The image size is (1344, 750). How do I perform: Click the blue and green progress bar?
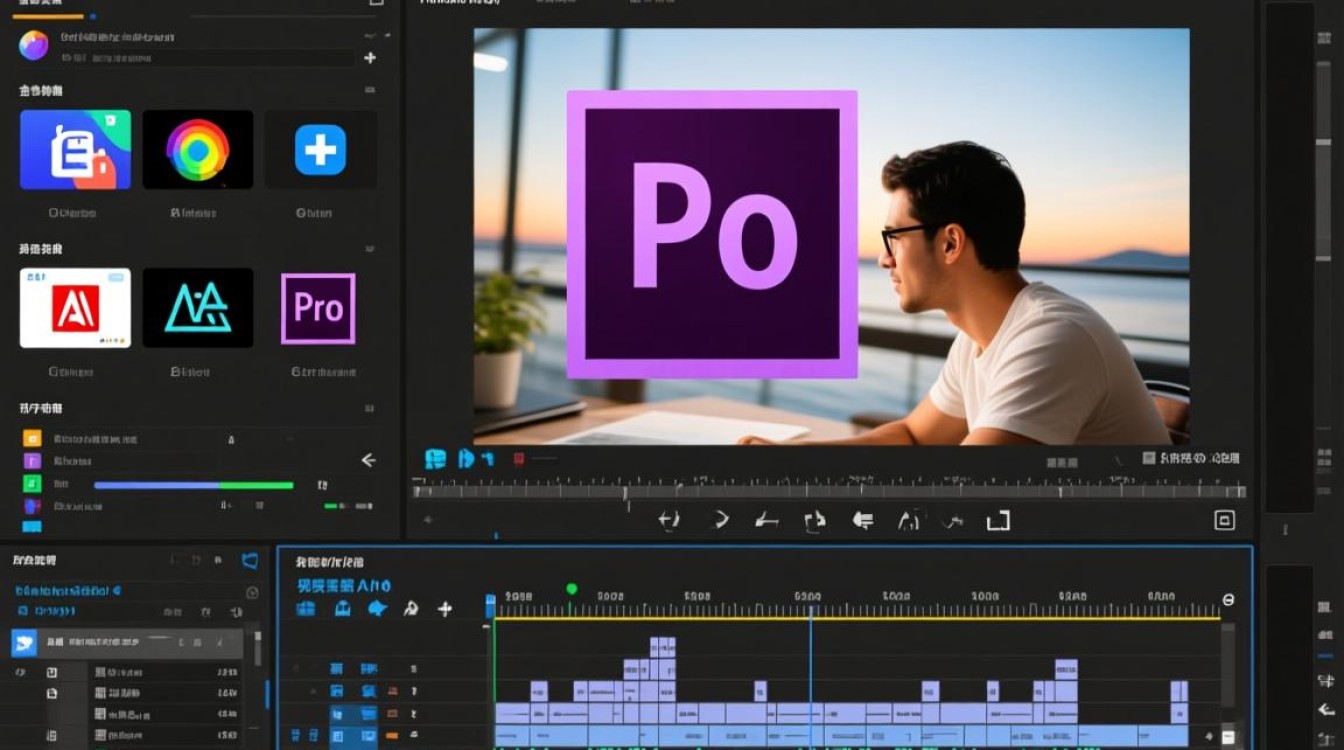194,485
